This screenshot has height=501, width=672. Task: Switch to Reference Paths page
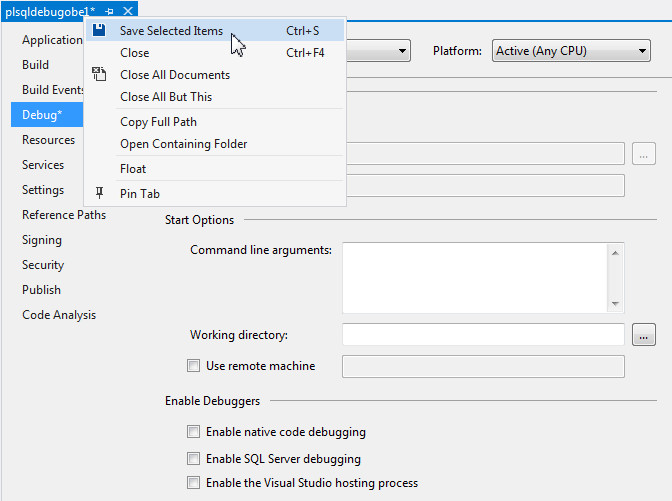64,215
